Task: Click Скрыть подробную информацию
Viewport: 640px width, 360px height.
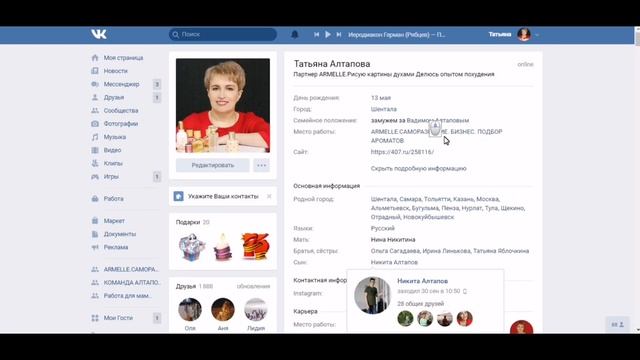Action: pos(418,168)
